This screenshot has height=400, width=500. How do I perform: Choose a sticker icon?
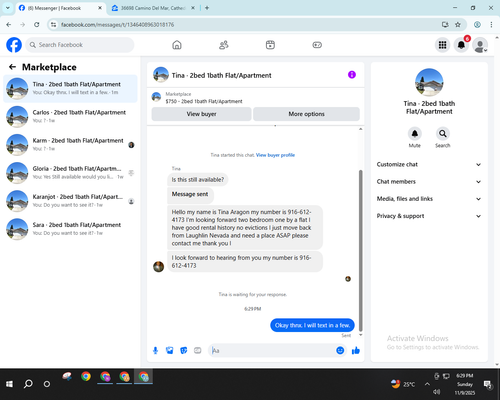[184, 350]
